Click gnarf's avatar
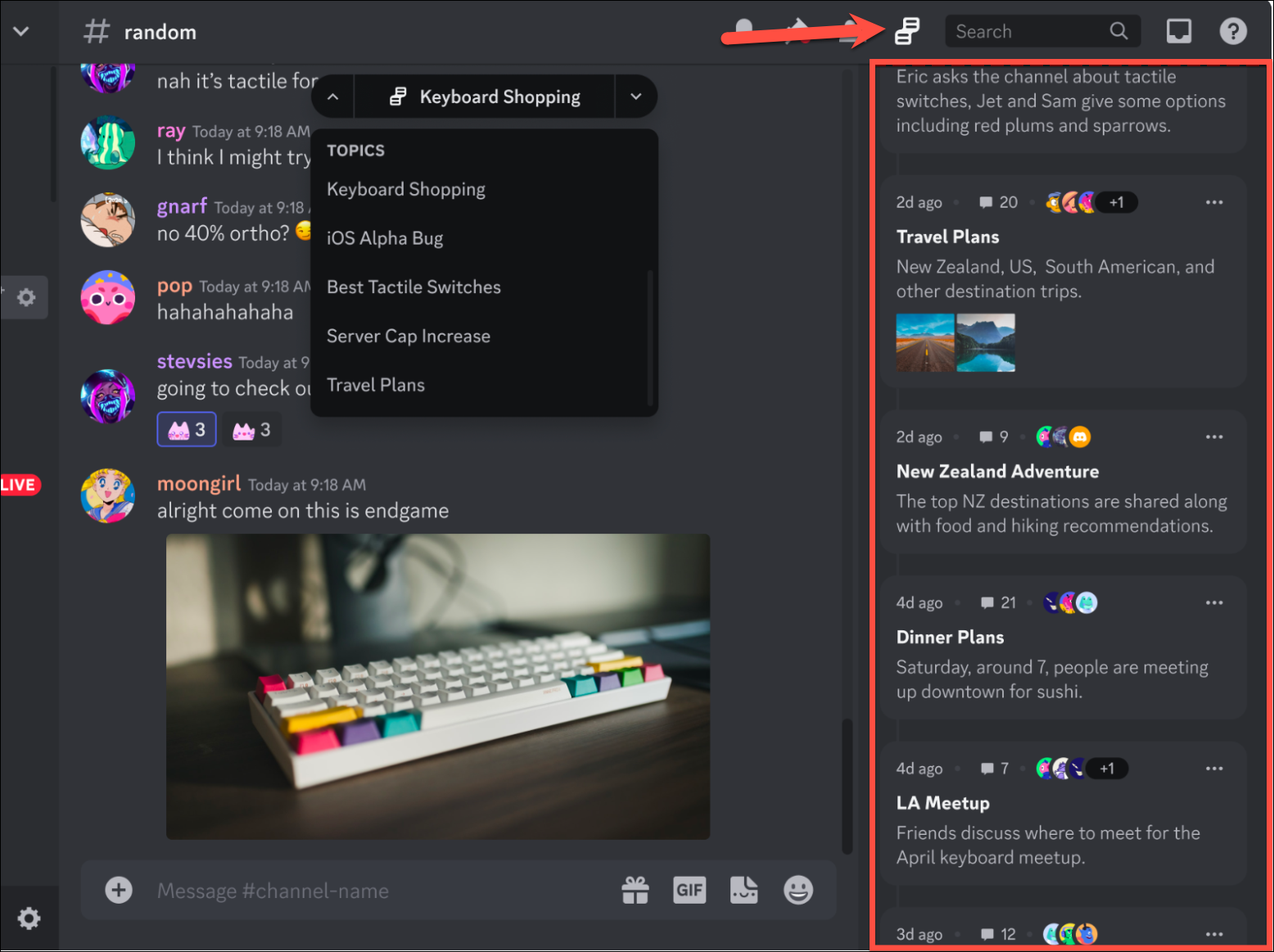This screenshot has width=1274, height=952. pos(108,219)
